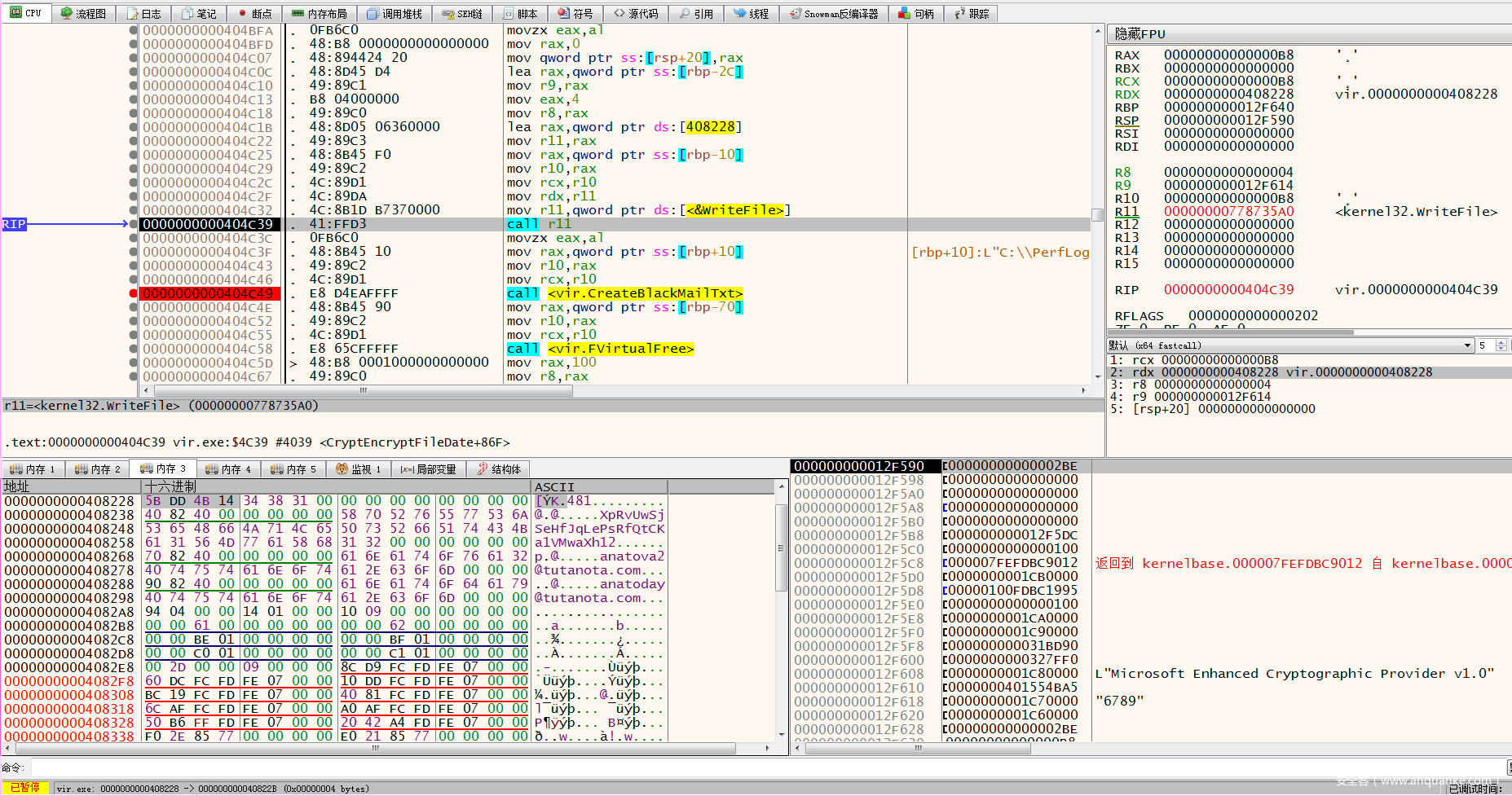Expand the 默认 (x64 fastcall) calling convention dropdown
The height and width of the screenshot is (796, 1512).
pyautogui.click(x=1467, y=345)
